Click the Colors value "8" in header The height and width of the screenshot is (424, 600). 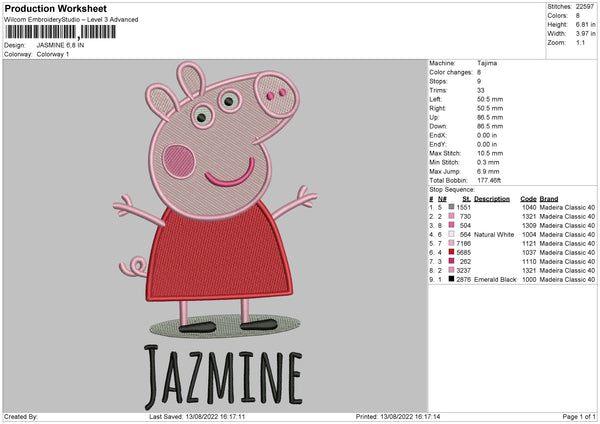coord(578,16)
